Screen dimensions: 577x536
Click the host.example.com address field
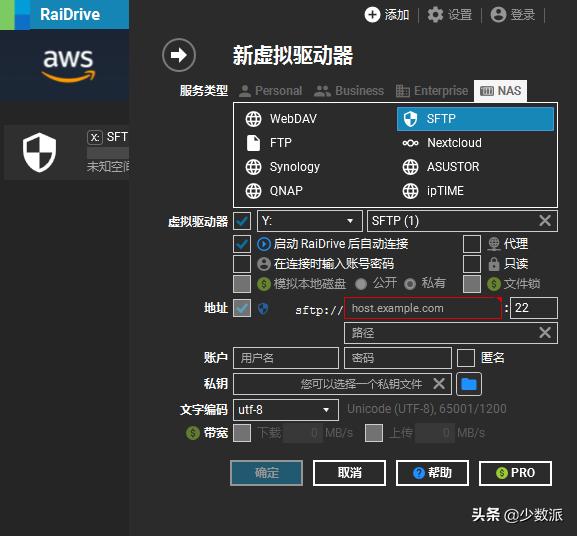(422, 308)
